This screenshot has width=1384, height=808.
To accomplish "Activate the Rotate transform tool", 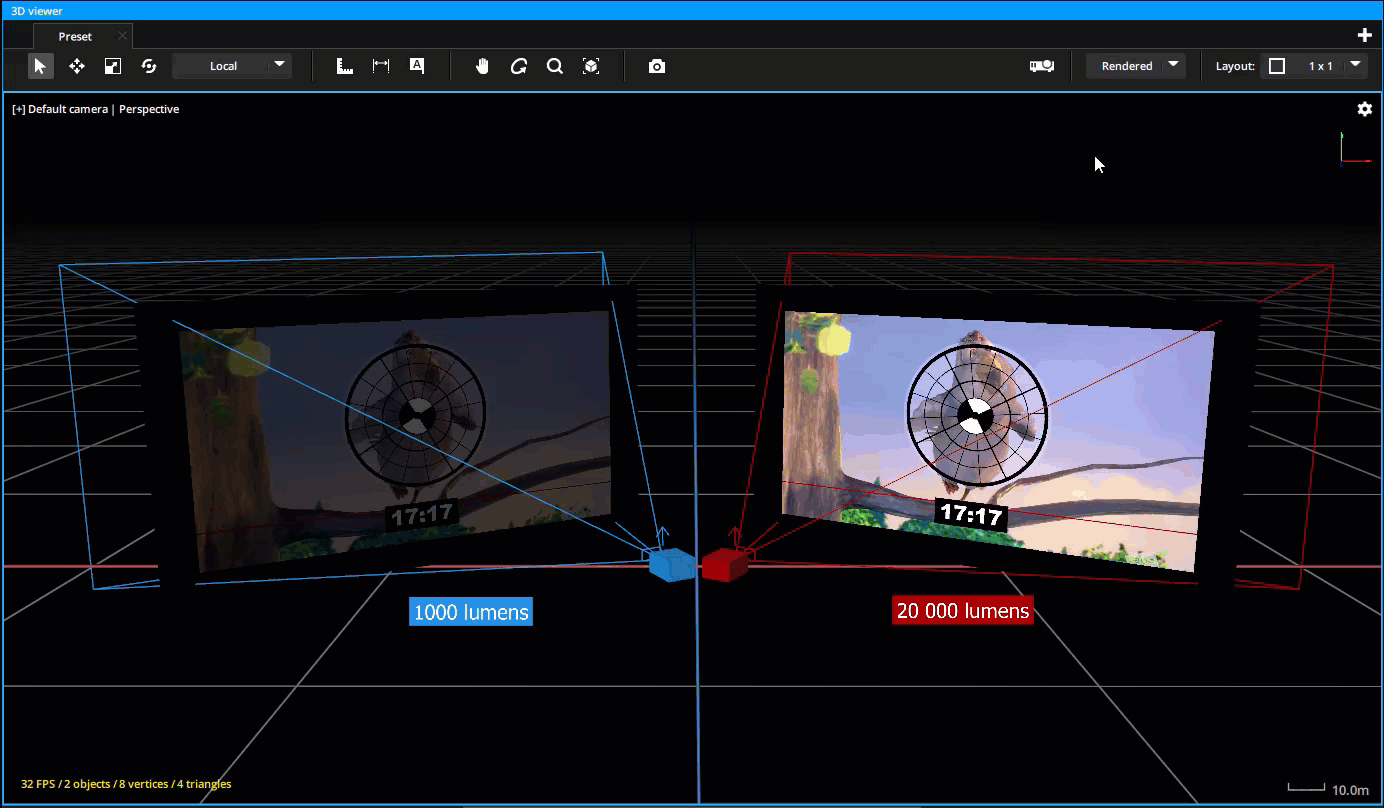I will coord(149,66).
